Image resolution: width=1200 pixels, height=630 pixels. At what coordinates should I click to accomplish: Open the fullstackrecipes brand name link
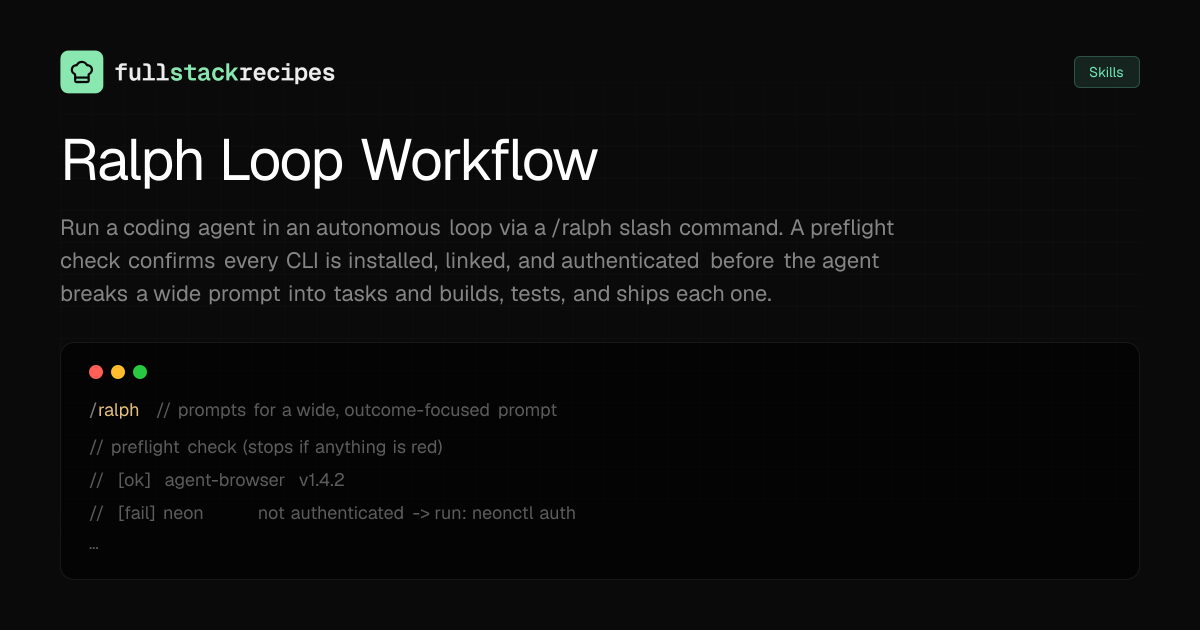click(225, 73)
